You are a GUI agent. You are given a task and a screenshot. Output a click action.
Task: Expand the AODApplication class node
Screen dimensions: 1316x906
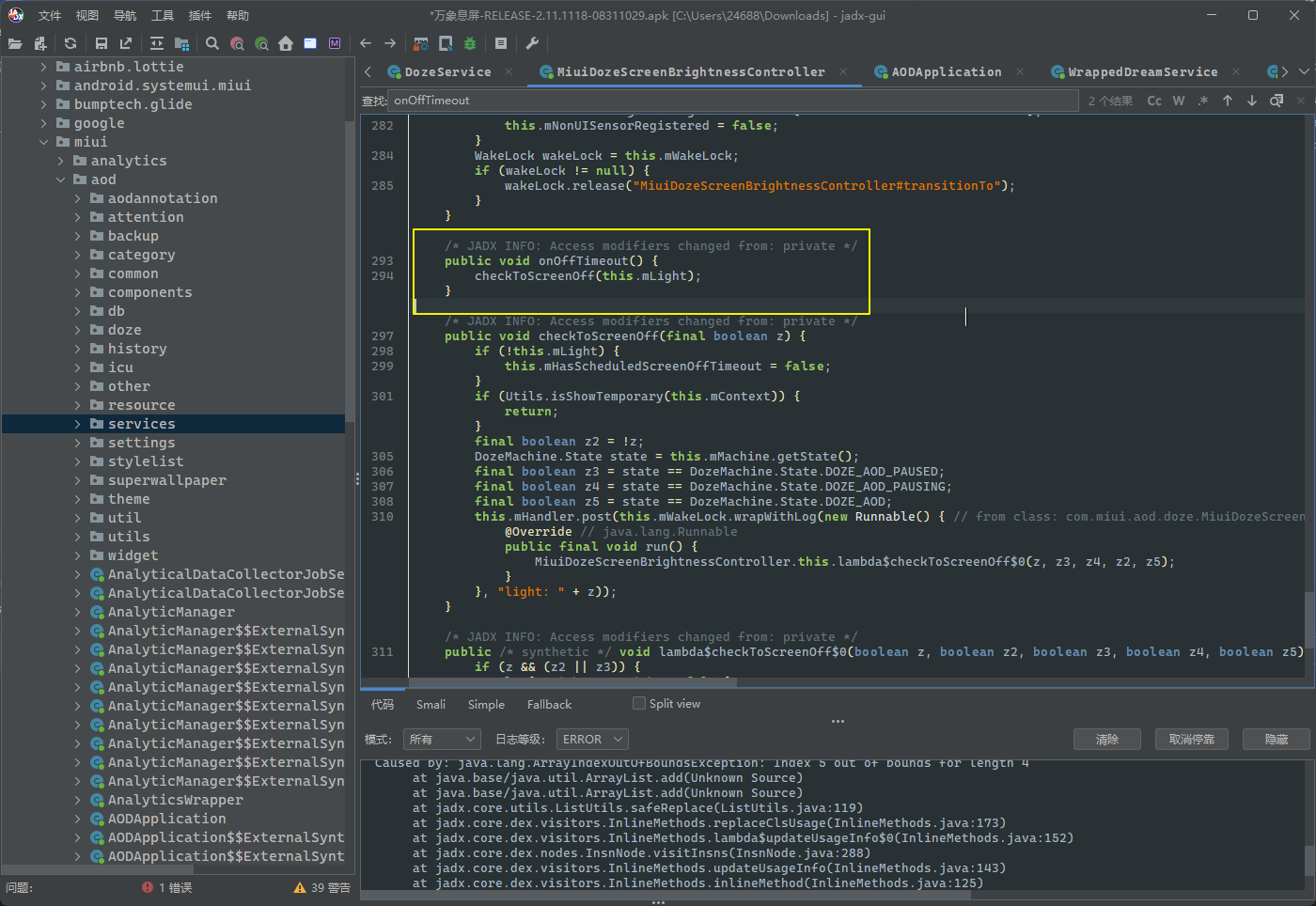click(x=77, y=819)
